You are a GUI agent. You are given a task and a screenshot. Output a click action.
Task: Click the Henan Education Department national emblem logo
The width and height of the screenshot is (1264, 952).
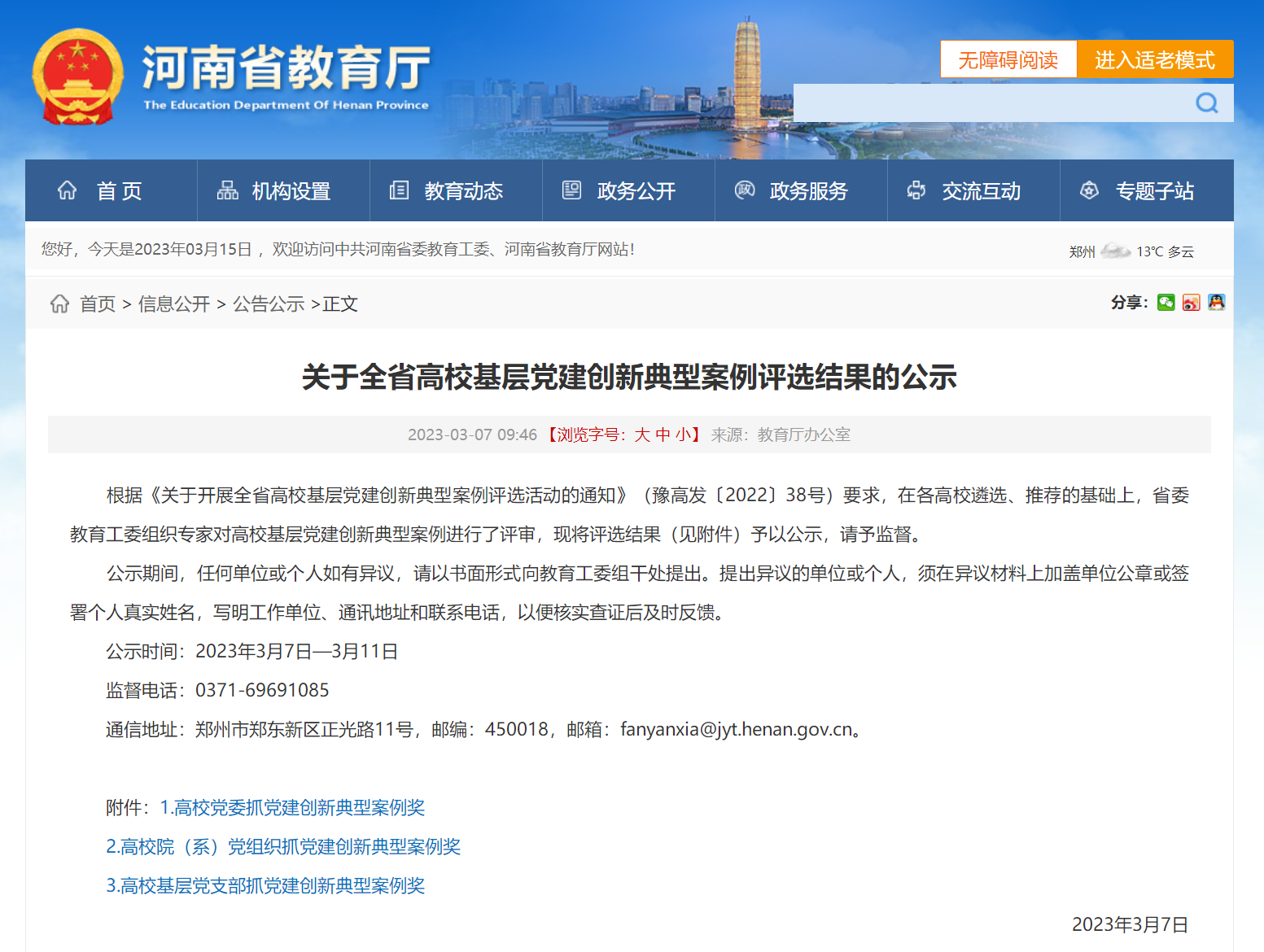pyautogui.click(x=78, y=76)
